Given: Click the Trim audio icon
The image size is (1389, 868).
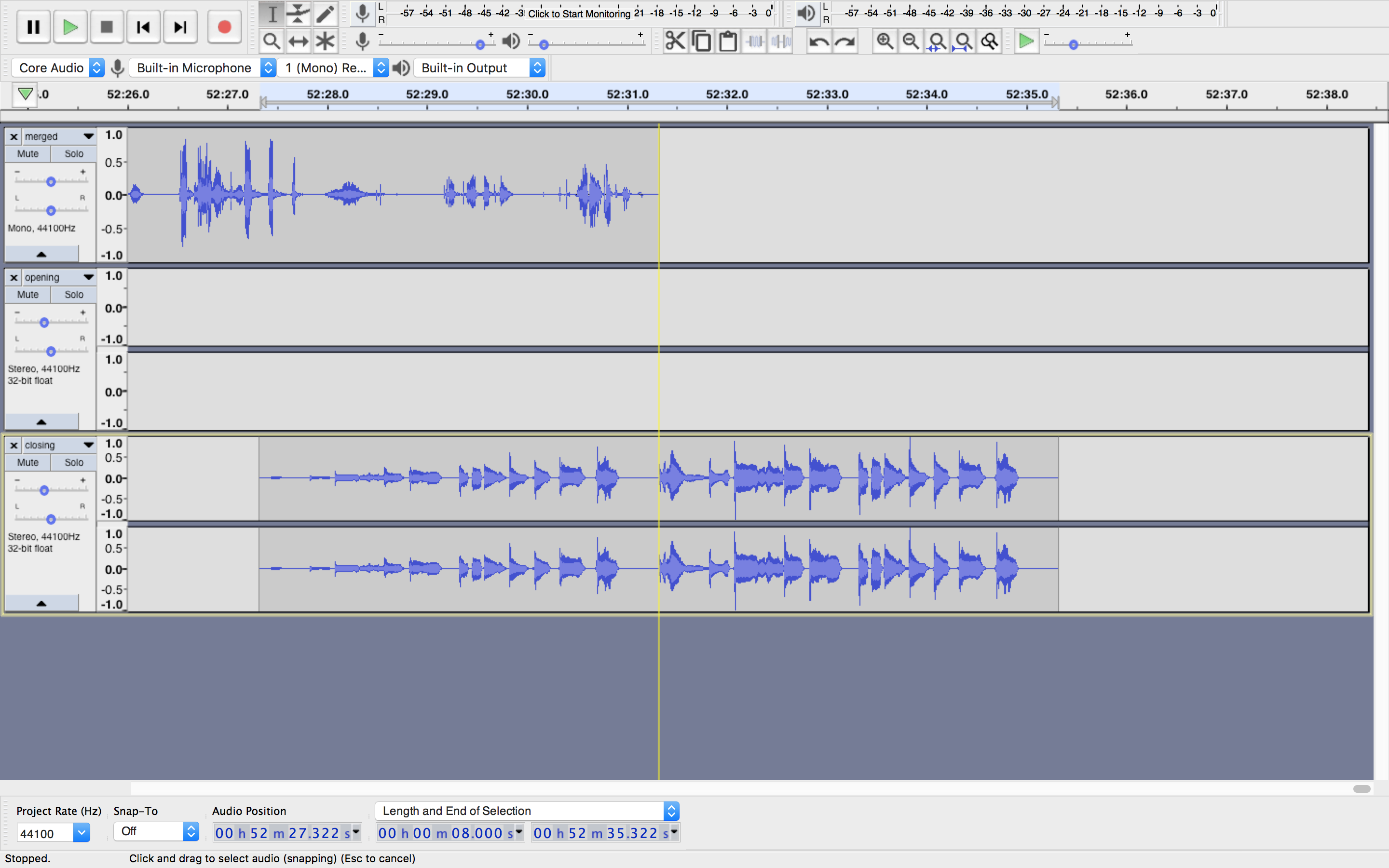Looking at the screenshot, I should click(755, 41).
